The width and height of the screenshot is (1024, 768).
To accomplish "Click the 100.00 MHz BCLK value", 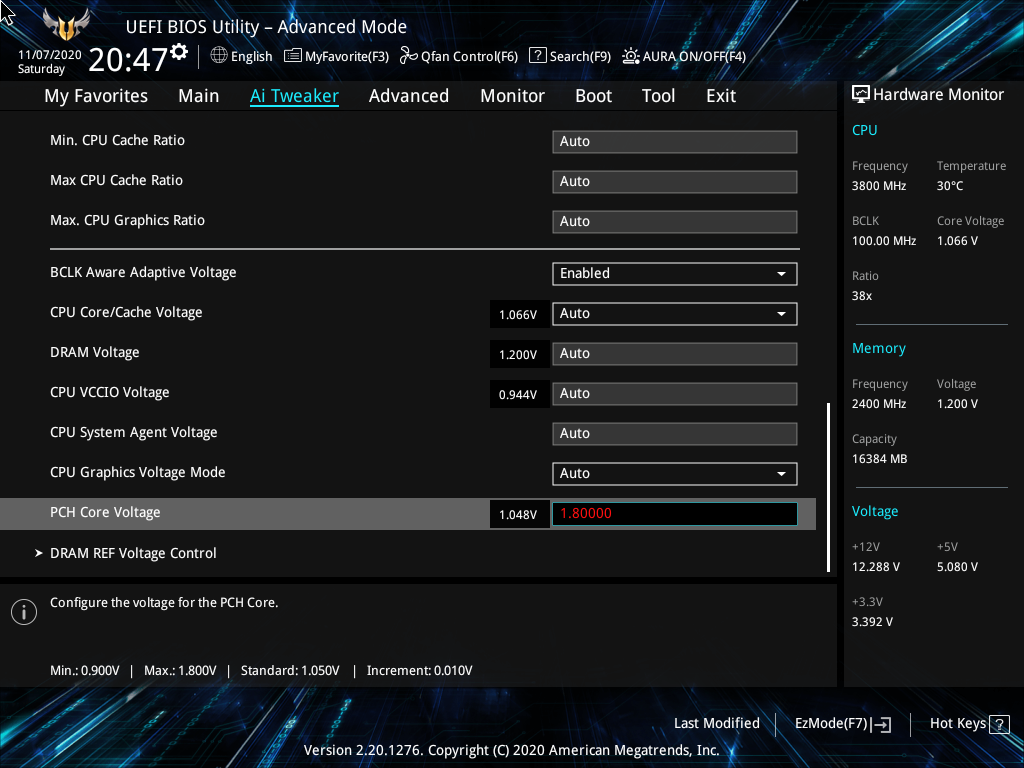I will [884, 241].
